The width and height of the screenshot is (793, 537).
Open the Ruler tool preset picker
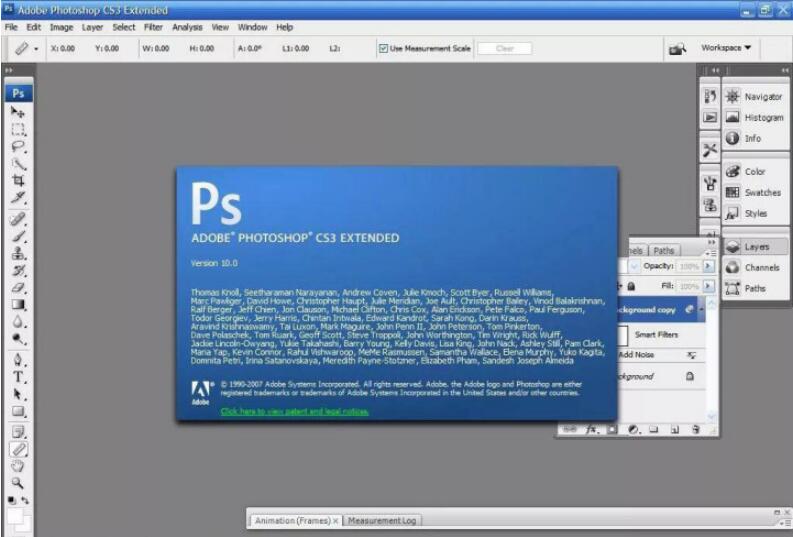[36, 49]
